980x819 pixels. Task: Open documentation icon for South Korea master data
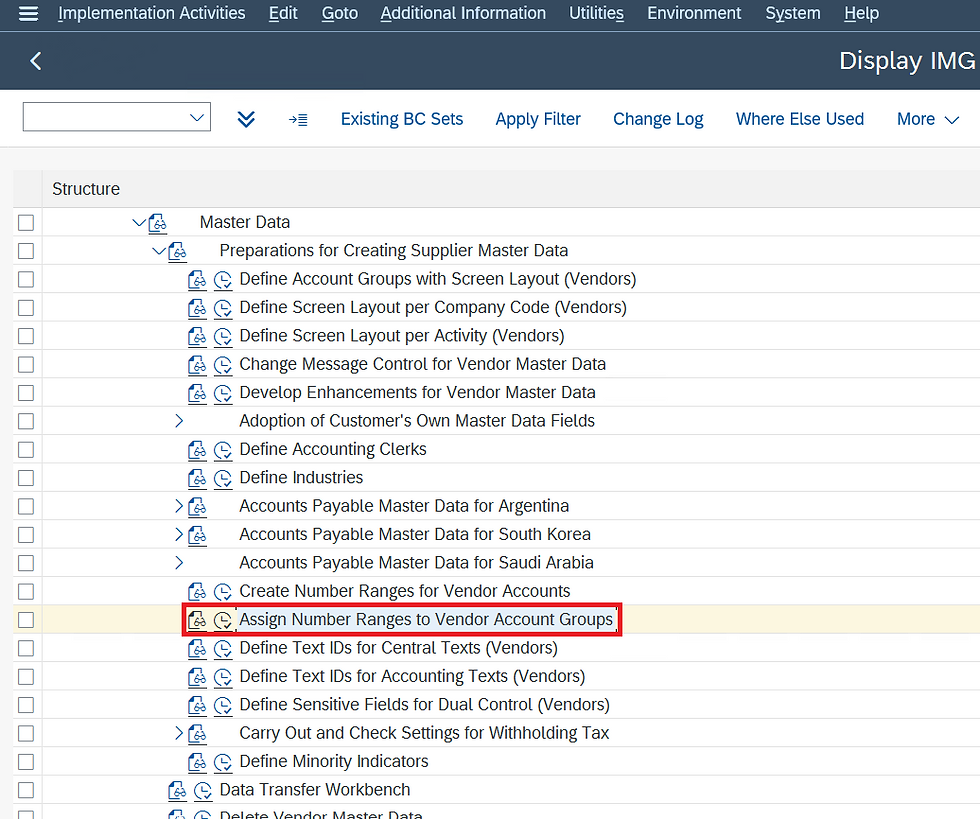click(197, 535)
